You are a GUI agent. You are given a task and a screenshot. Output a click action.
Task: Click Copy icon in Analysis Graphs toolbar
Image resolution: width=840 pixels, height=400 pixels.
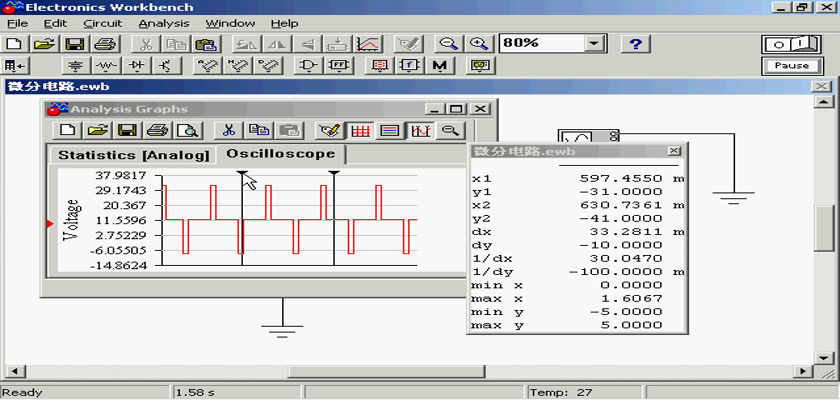tap(258, 130)
